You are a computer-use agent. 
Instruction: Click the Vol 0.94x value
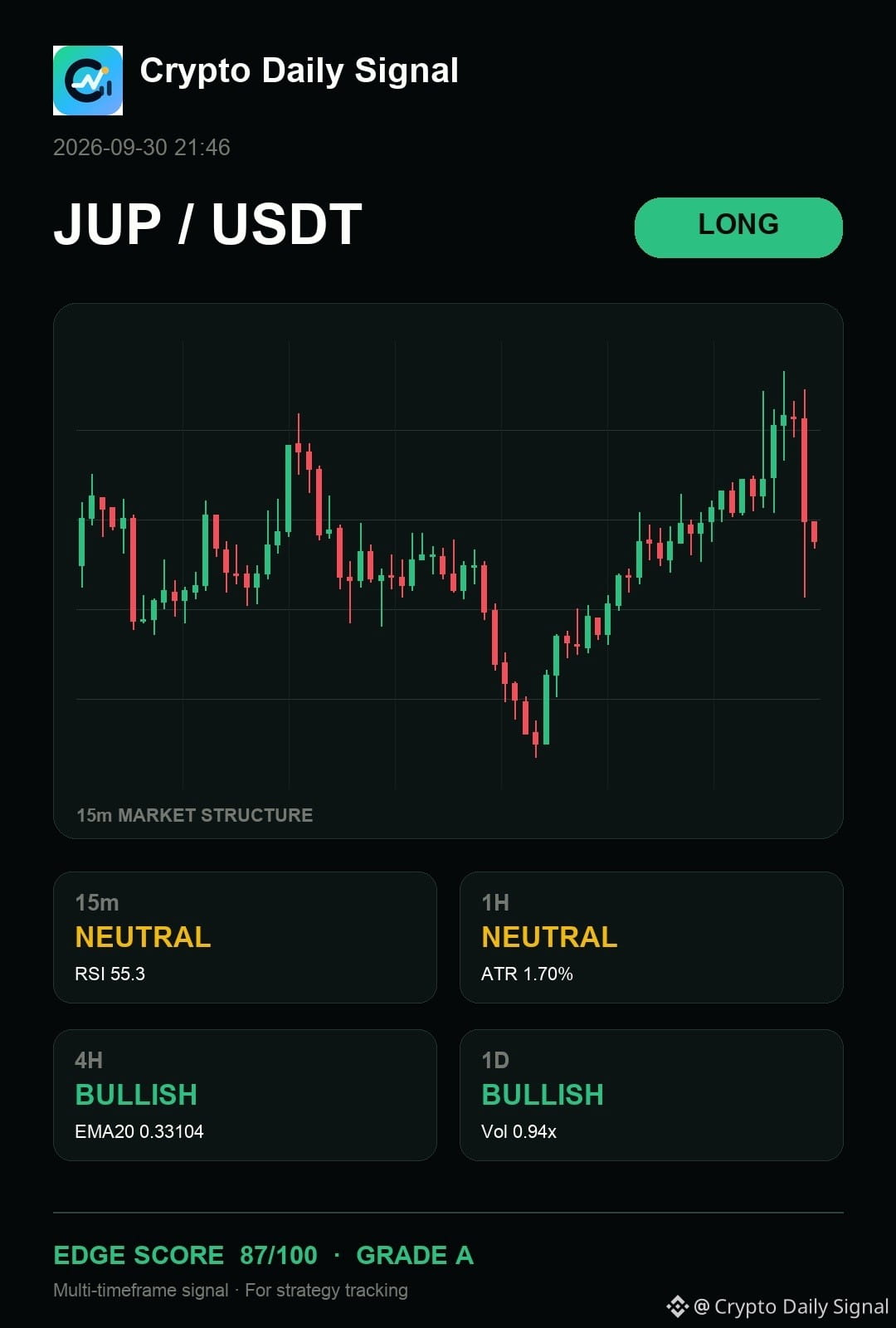[x=519, y=1131]
